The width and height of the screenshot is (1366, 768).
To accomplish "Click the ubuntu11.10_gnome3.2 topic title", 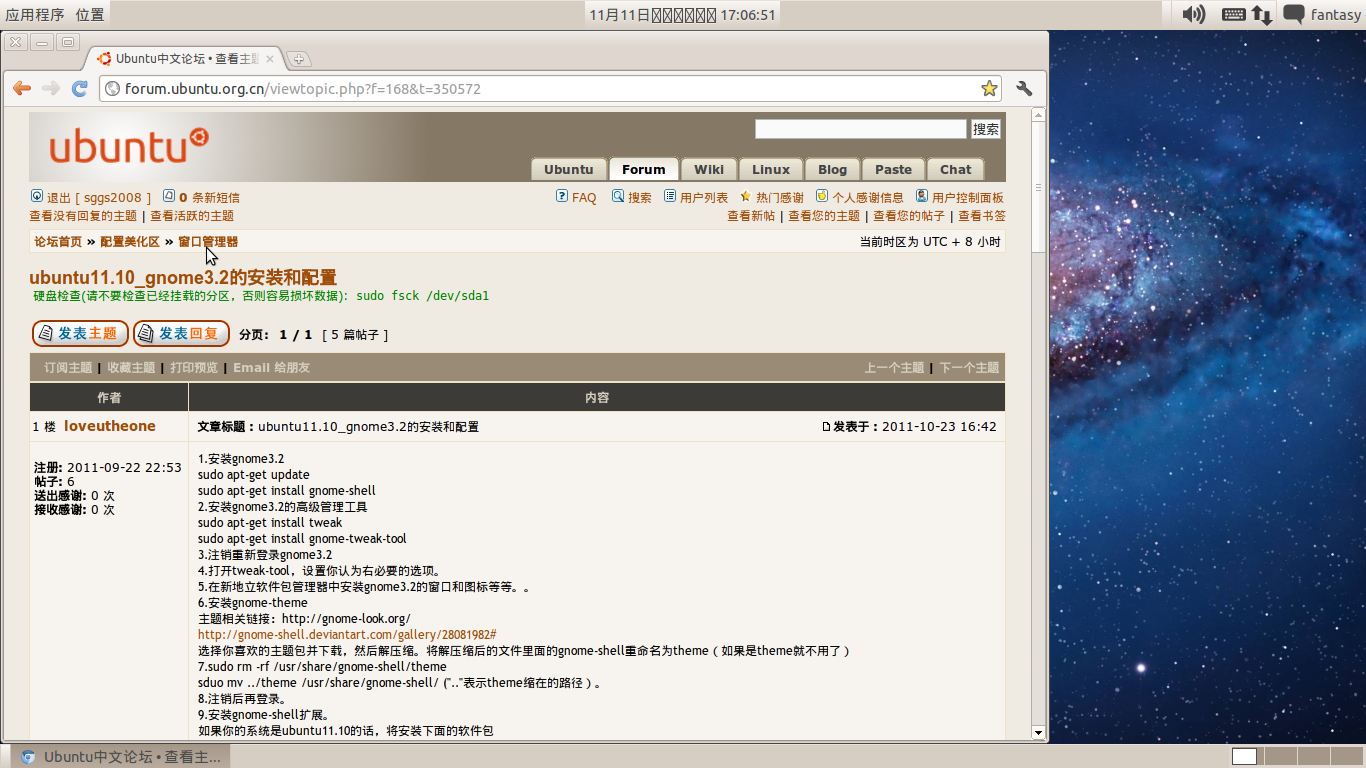I will tap(183, 278).
